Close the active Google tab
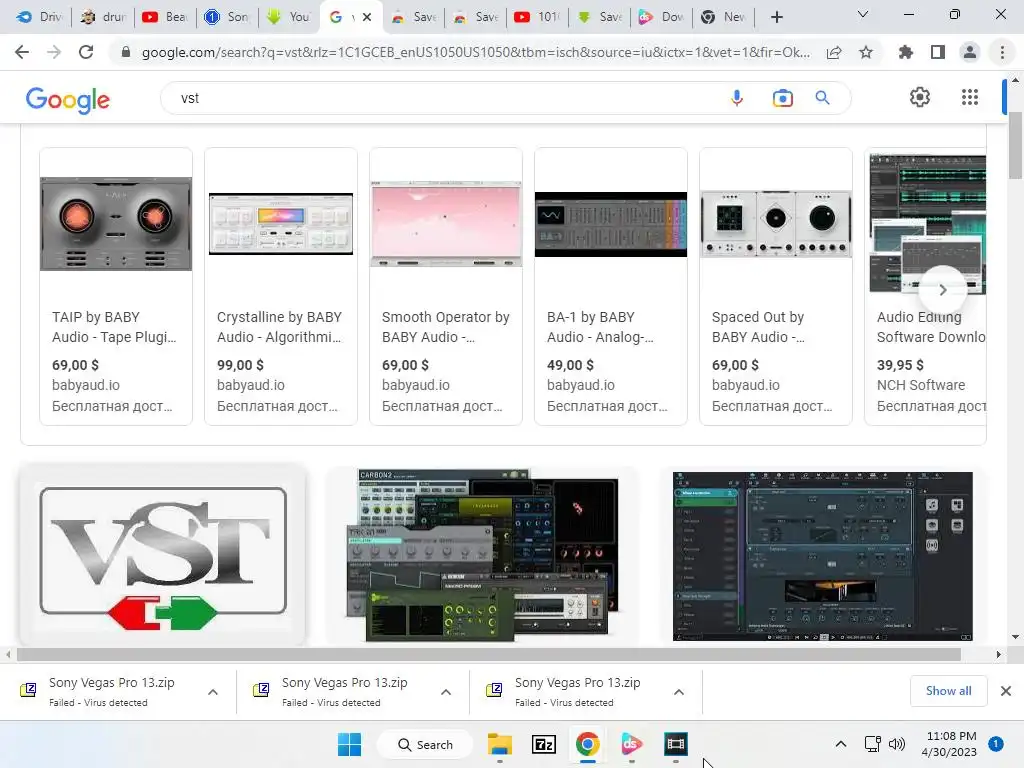 367,17
